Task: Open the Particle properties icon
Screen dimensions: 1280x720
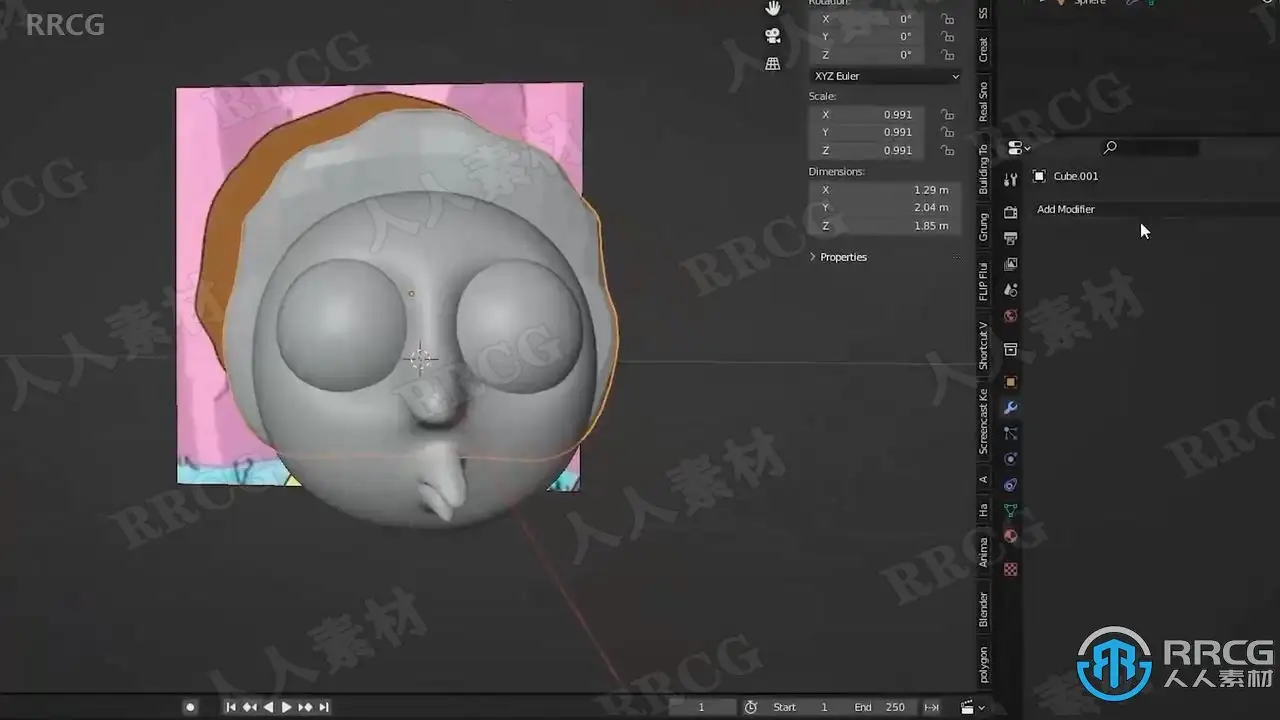Action: pyautogui.click(x=1010, y=433)
